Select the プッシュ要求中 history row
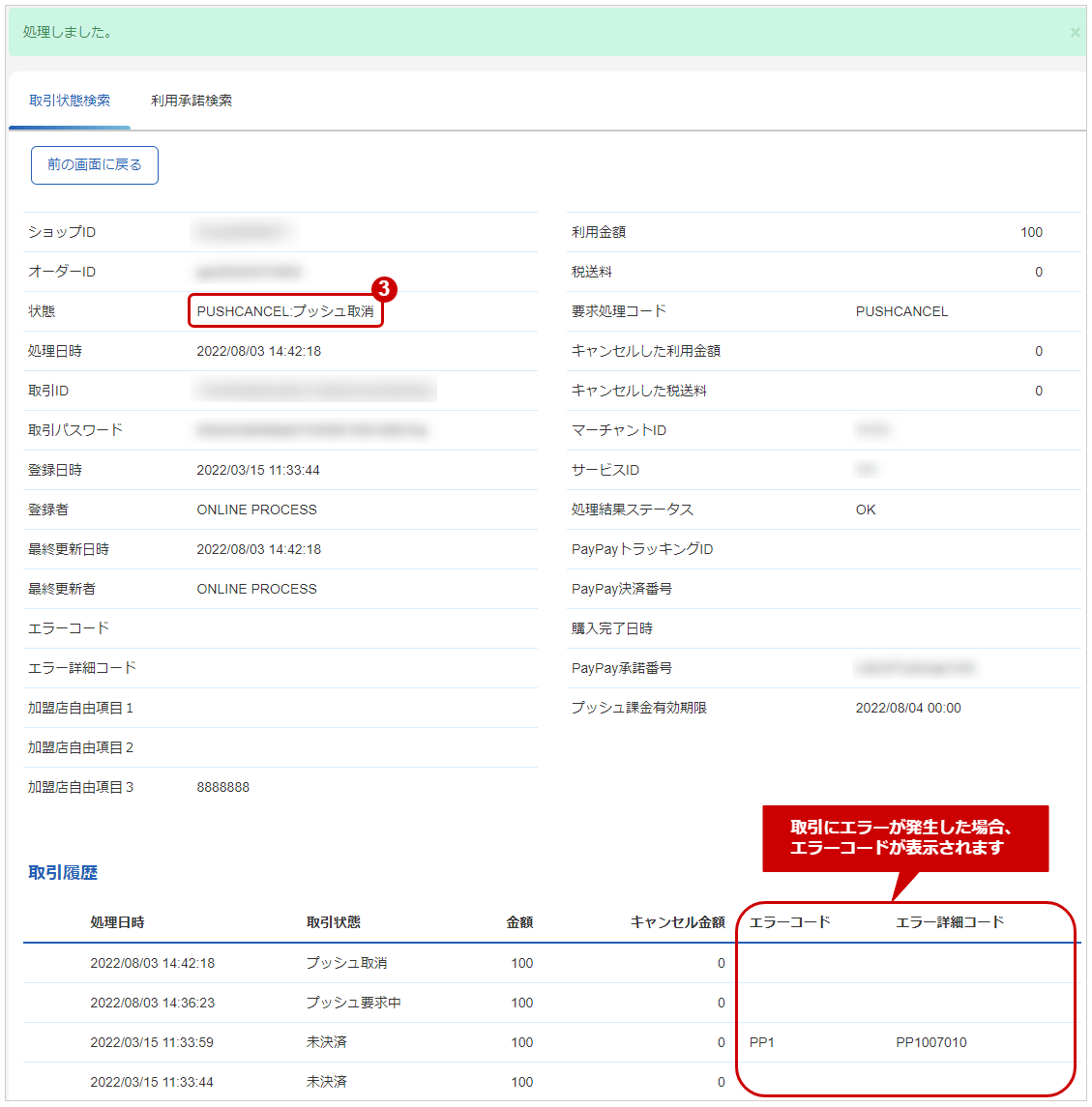The width and height of the screenshot is (1092, 1107). (x=551, y=1003)
